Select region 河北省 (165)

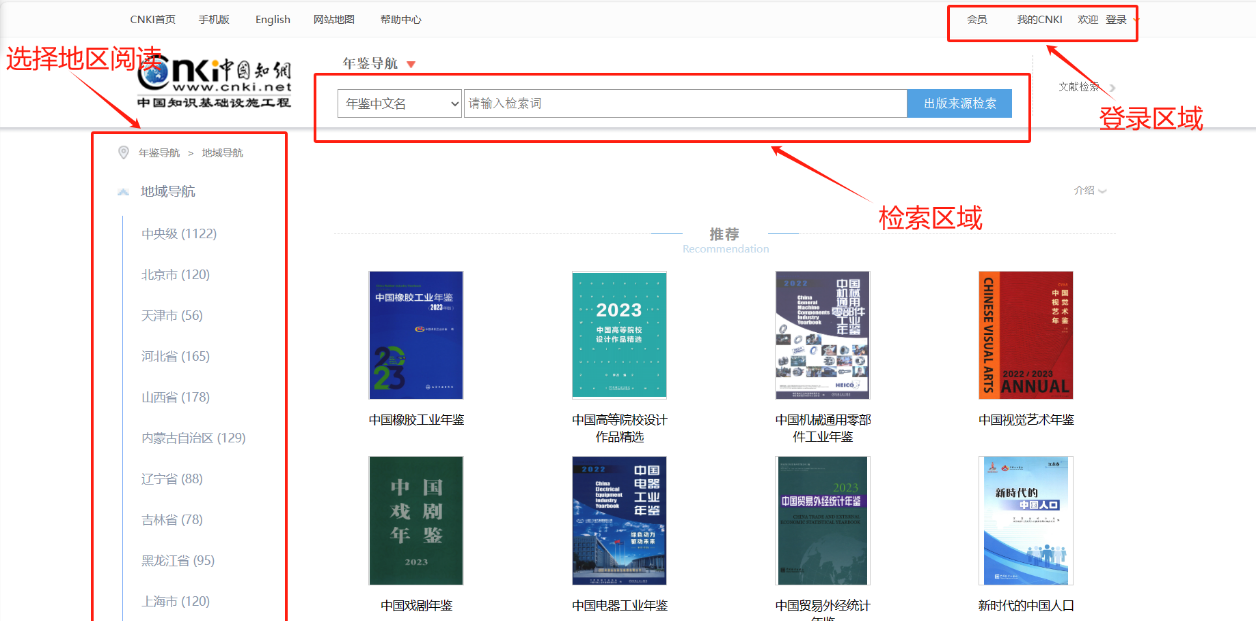[176, 357]
